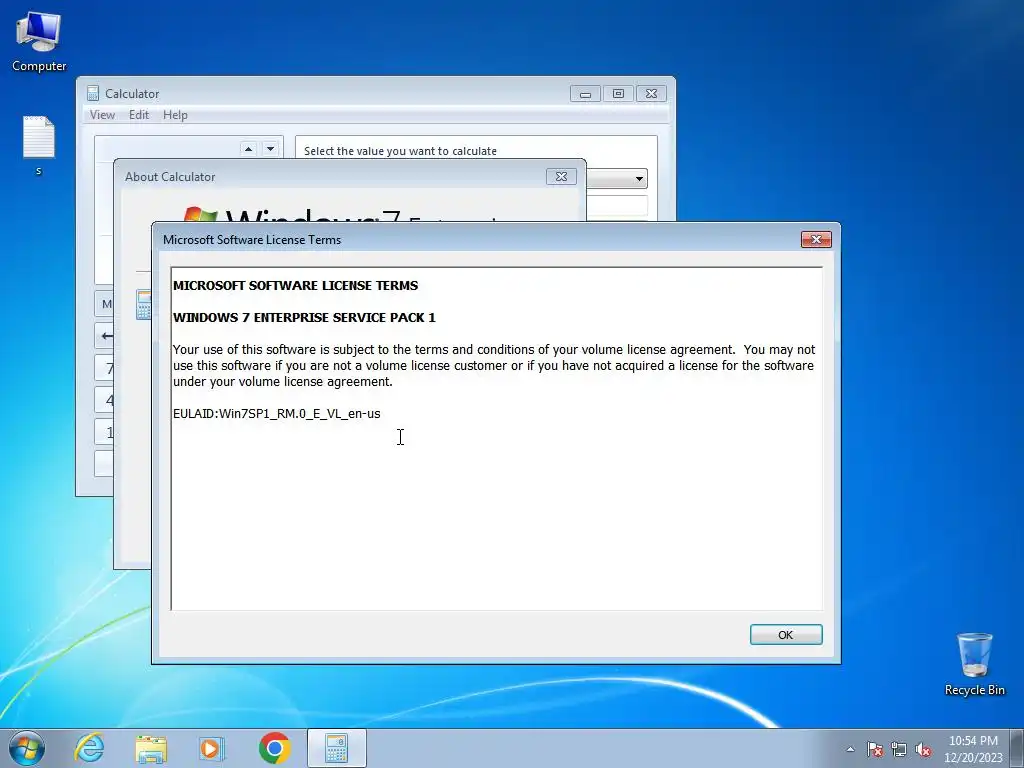Close the Microsoft Software License Terms dialog
The height and width of the screenshot is (768, 1024).
816,240
